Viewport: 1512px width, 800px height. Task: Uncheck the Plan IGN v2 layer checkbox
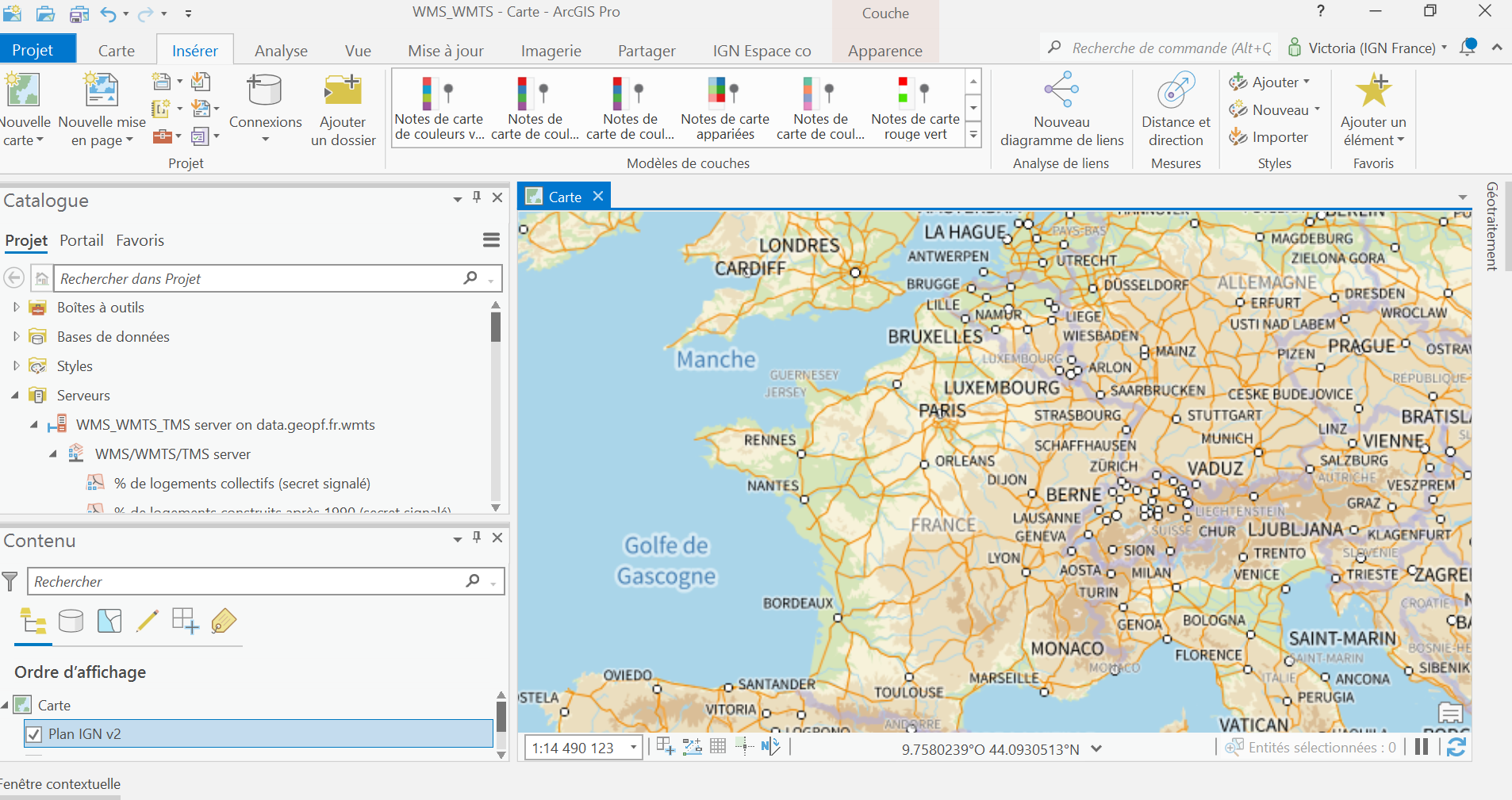tap(34, 734)
